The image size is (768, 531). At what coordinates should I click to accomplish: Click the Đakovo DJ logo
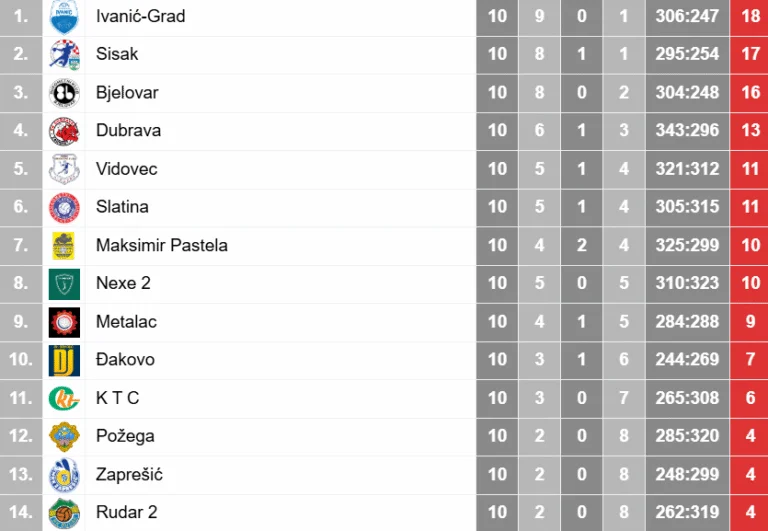[64, 360]
